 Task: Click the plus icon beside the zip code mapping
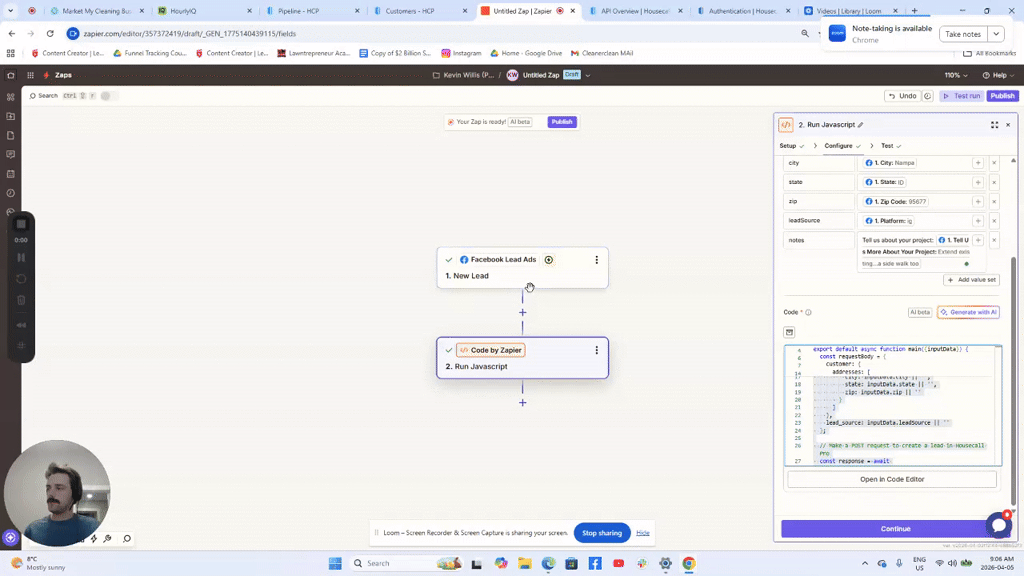(x=977, y=201)
